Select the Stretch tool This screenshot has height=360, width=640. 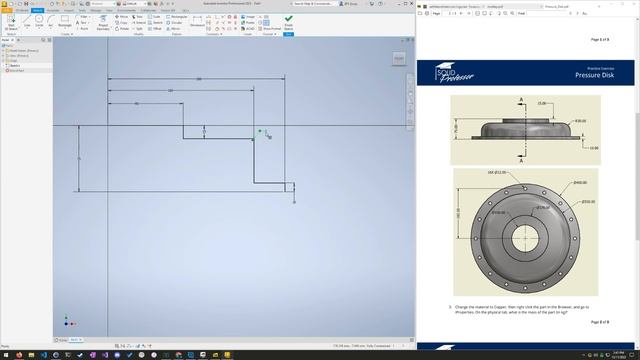coord(155,23)
